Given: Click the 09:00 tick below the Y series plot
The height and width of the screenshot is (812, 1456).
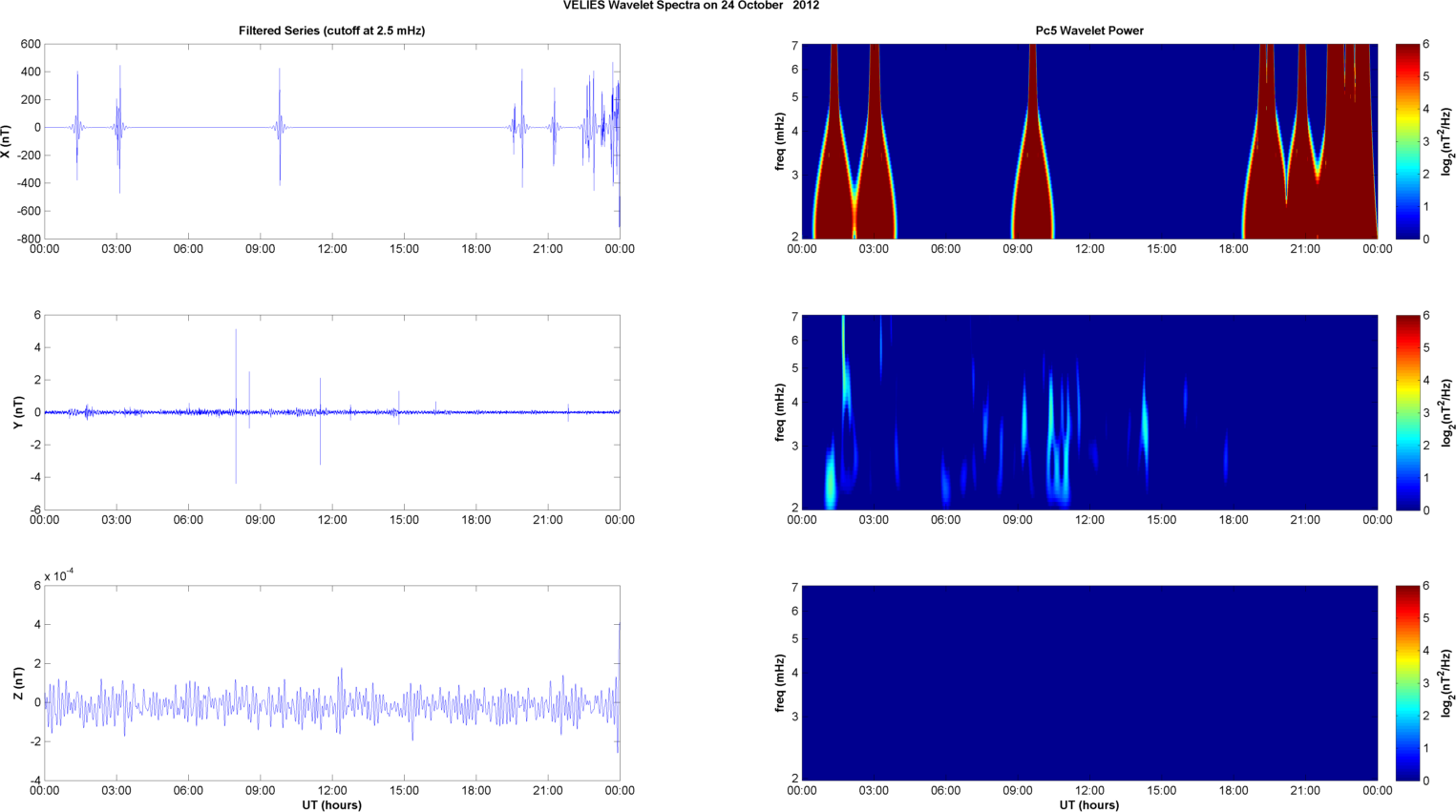Looking at the screenshot, I should (x=260, y=520).
